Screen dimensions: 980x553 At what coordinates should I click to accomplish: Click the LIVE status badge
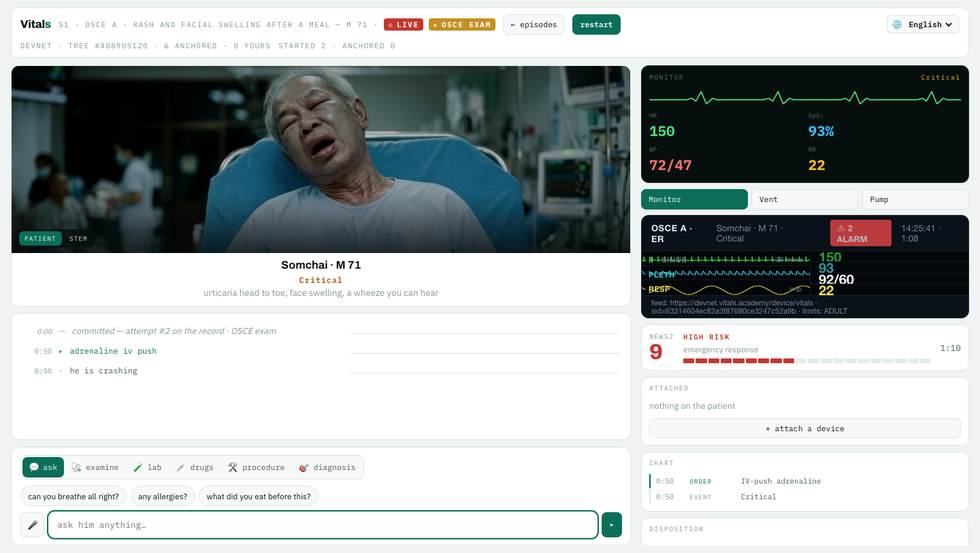[x=403, y=24]
